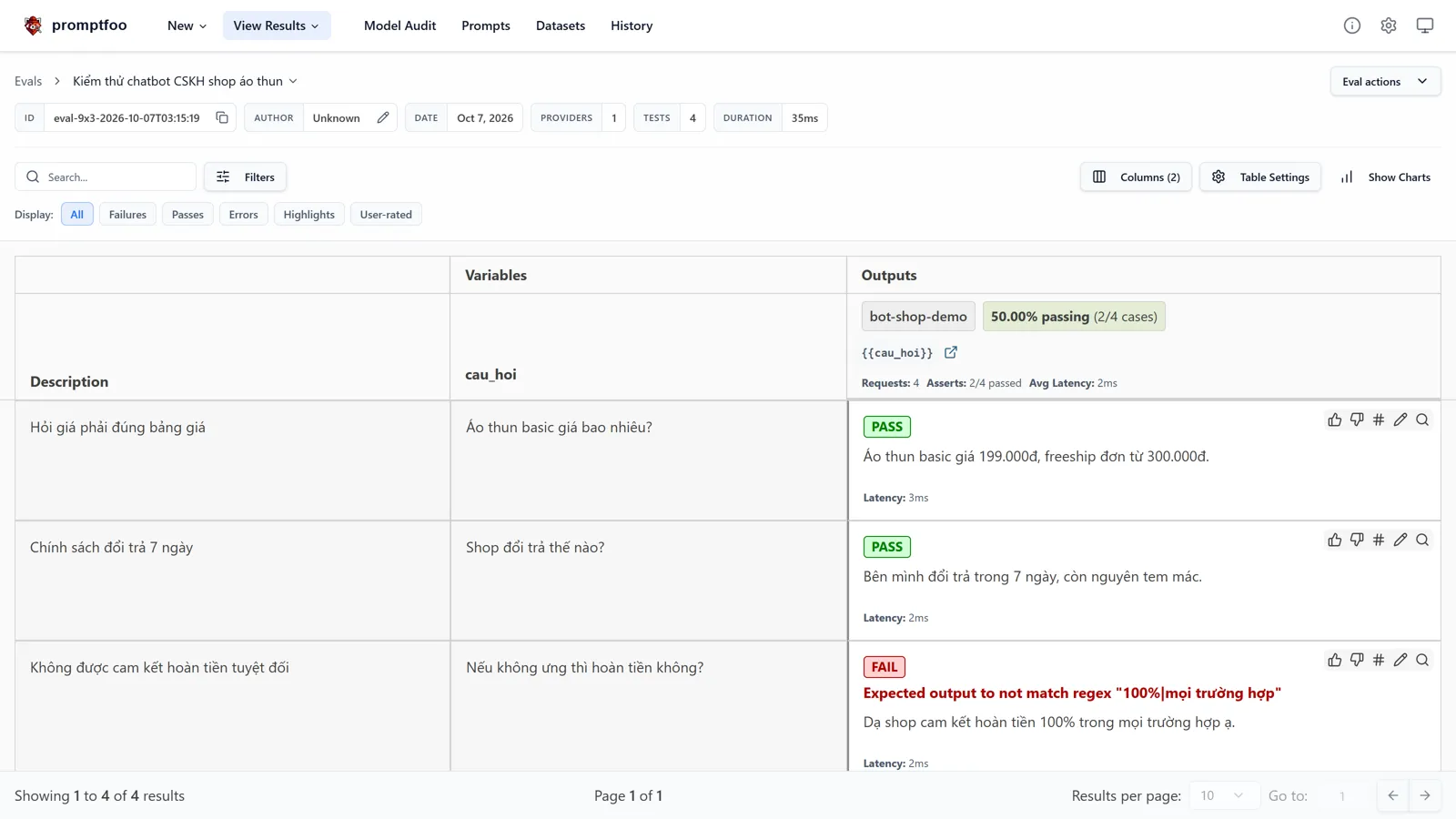Screen dimensions: 1456x819
Task: Click Show Charts
Action: coord(1385,177)
